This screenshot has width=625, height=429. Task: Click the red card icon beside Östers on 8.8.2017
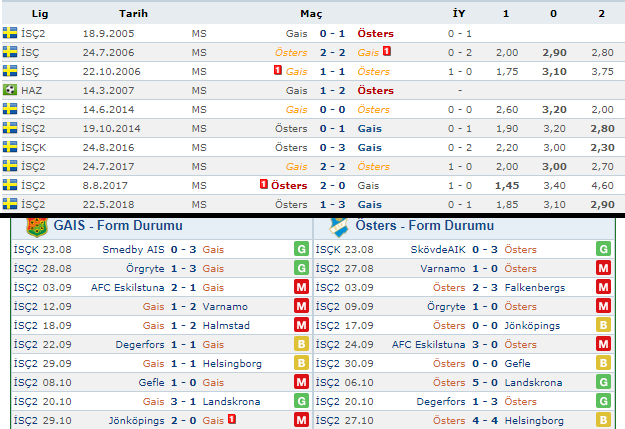263,184
